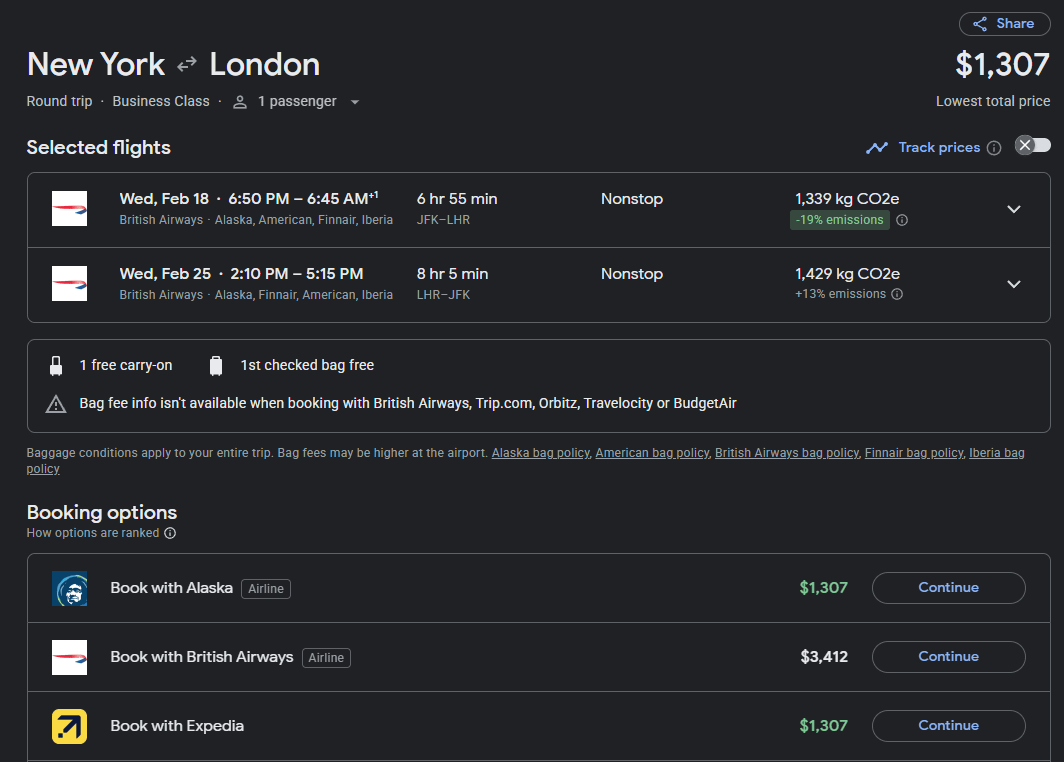Open the 1 passenger dropdown
The height and width of the screenshot is (762, 1064).
tap(296, 101)
